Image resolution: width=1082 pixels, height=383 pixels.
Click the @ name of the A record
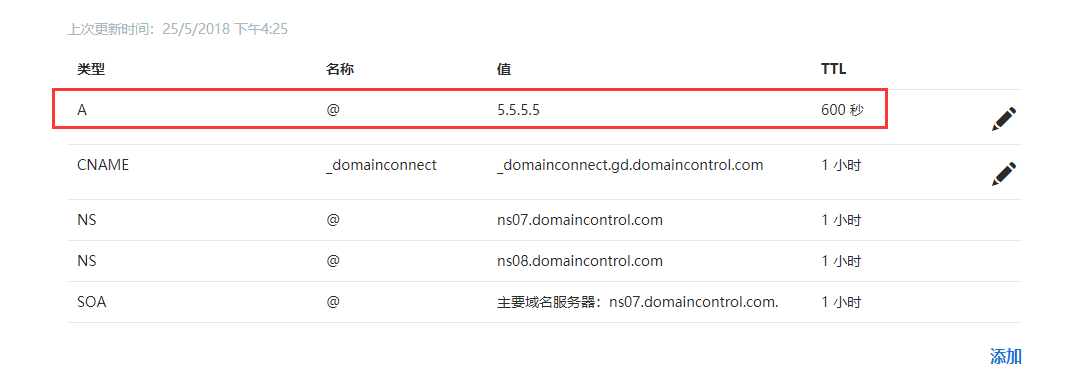point(333,110)
